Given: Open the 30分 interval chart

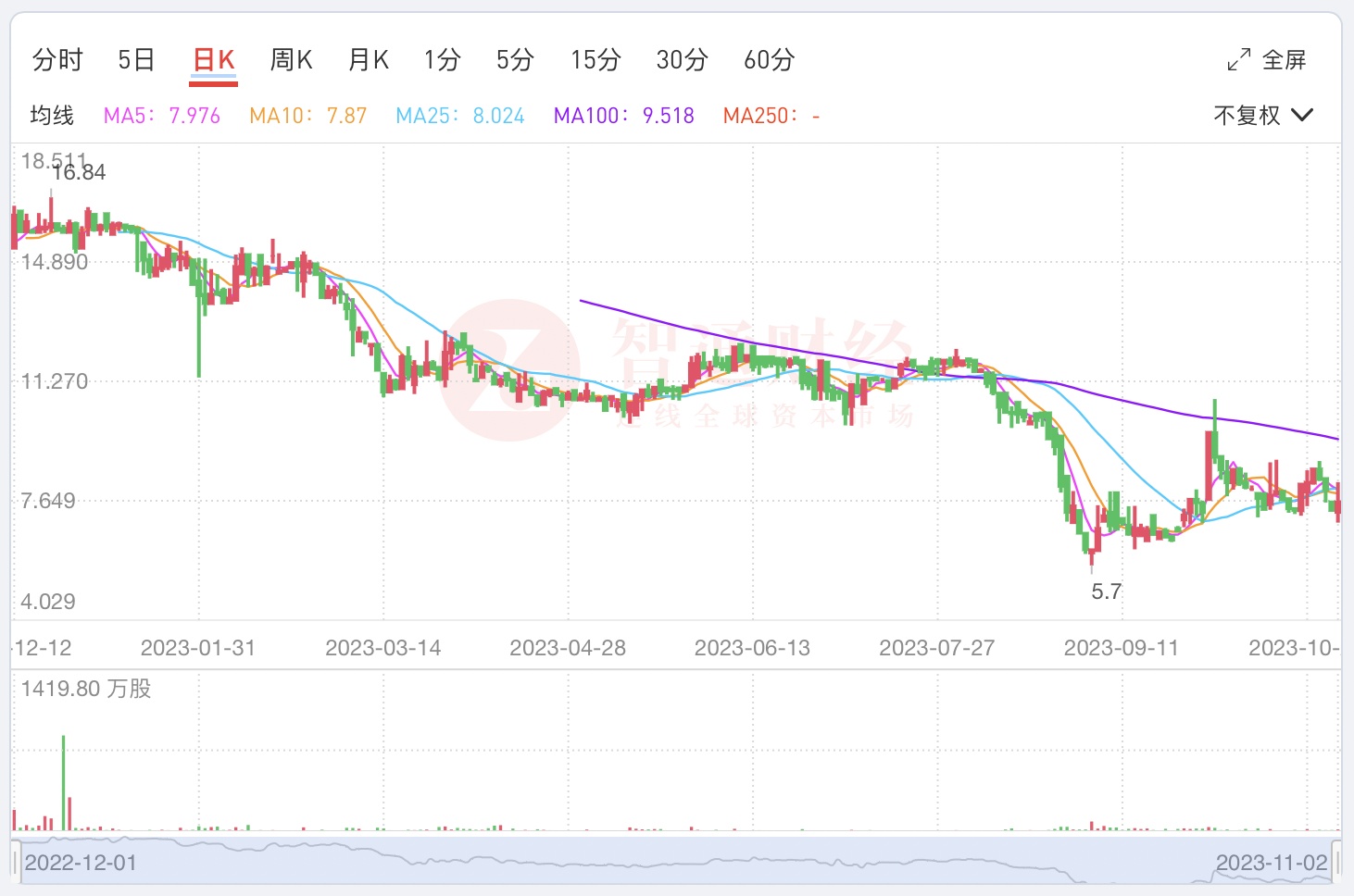Looking at the screenshot, I should pyautogui.click(x=682, y=60).
